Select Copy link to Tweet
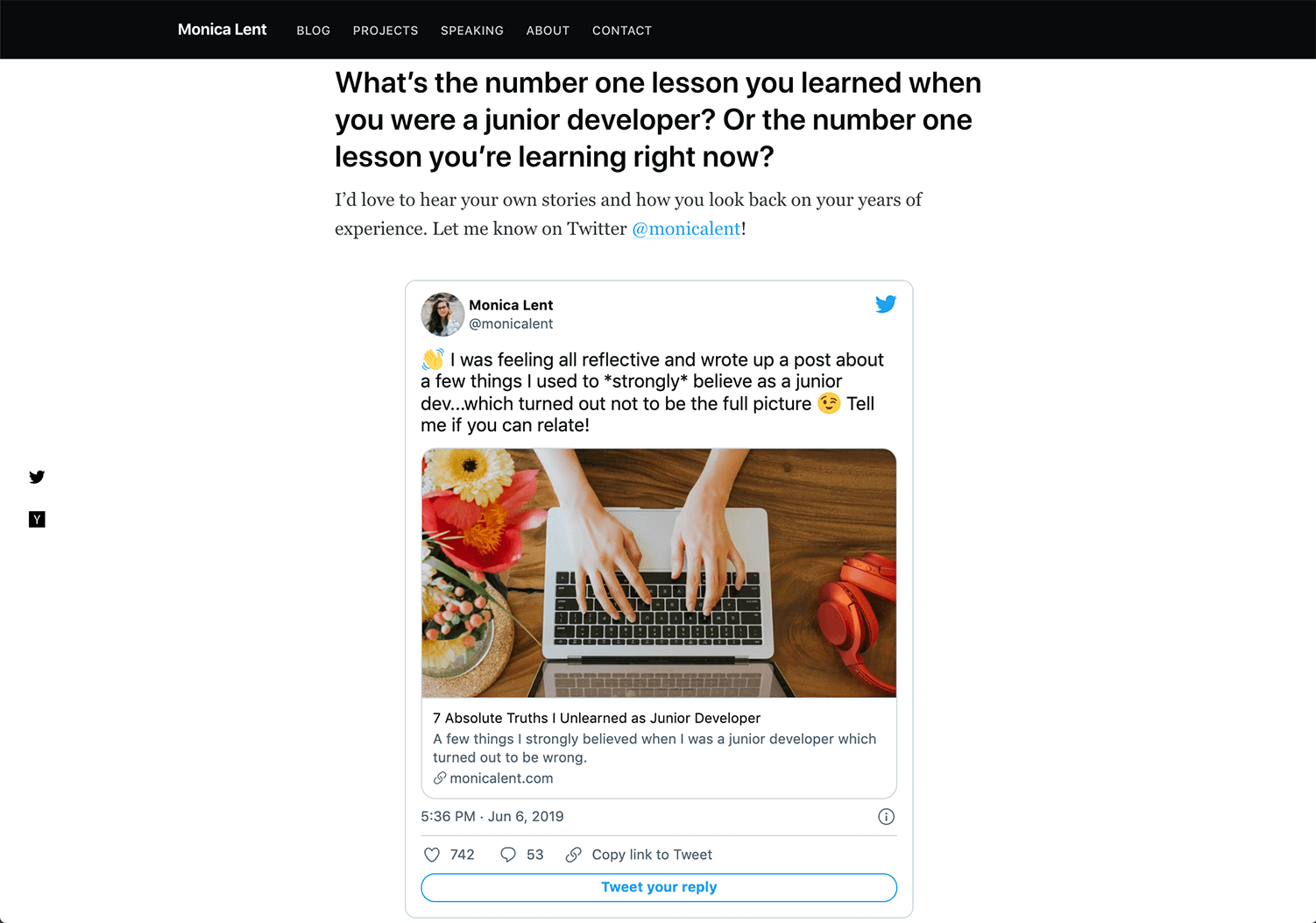The height and width of the screenshot is (923, 1316). point(652,855)
